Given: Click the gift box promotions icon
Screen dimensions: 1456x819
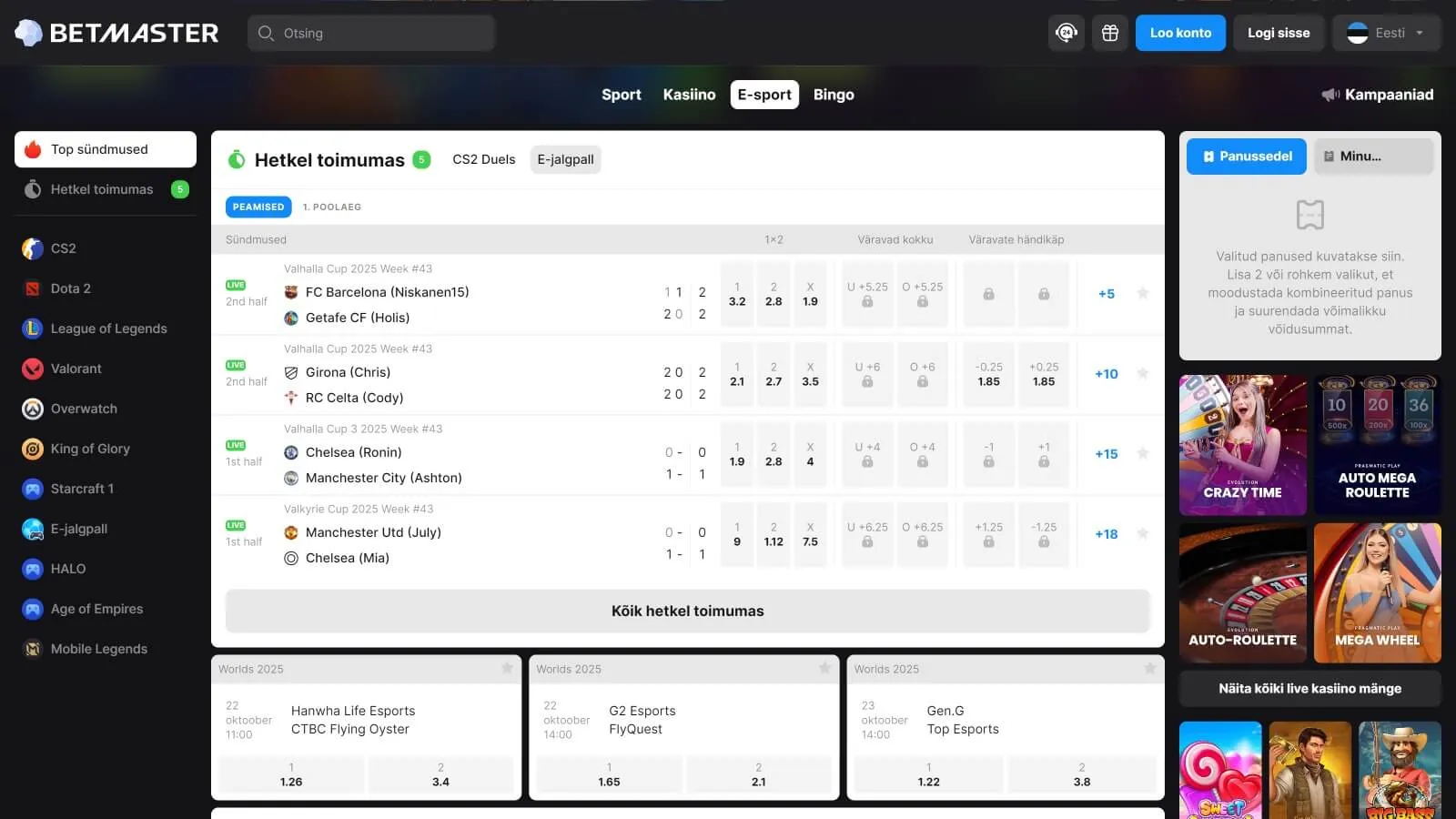Looking at the screenshot, I should coord(1109,33).
